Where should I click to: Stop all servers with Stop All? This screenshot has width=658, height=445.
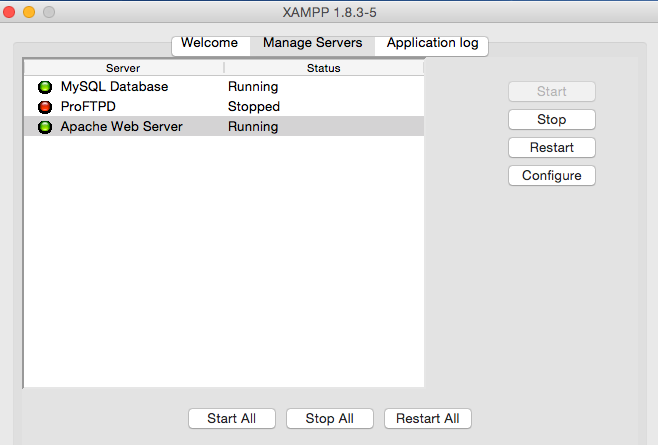click(329, 419)
